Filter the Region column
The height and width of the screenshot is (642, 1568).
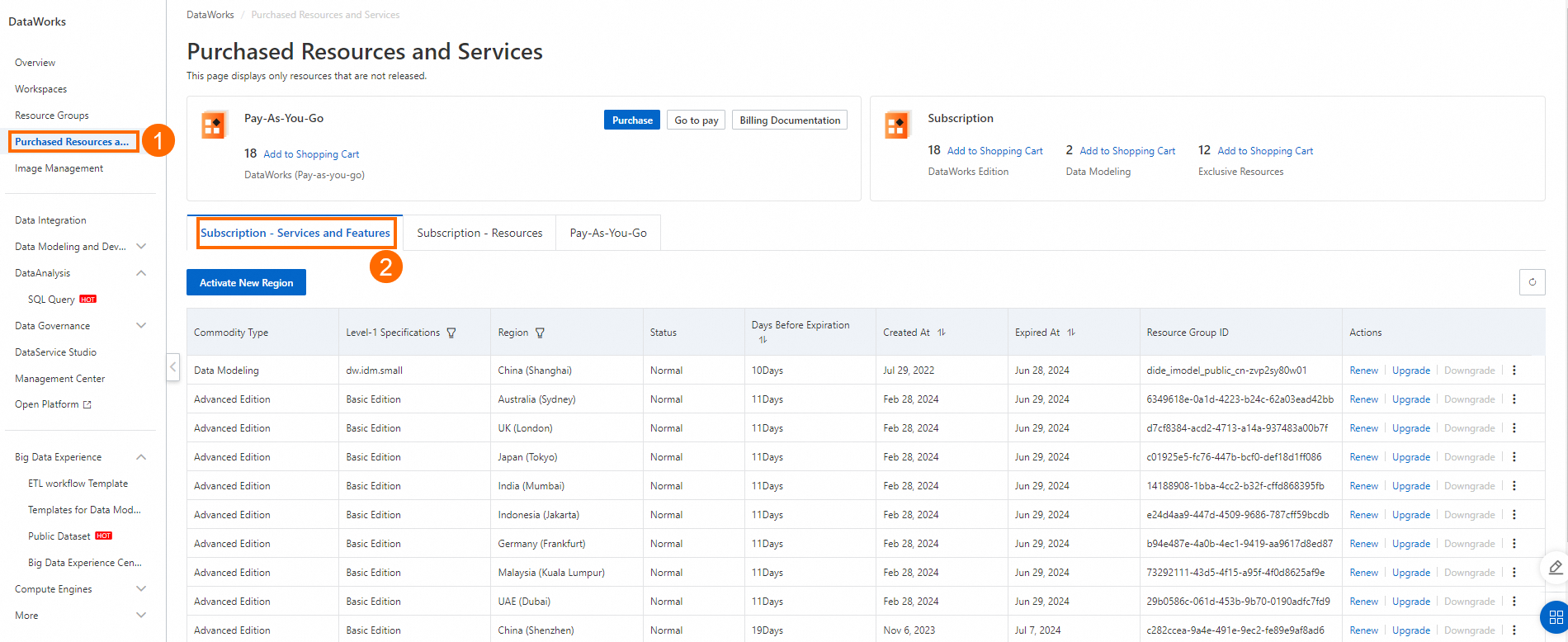click(540, 333)
